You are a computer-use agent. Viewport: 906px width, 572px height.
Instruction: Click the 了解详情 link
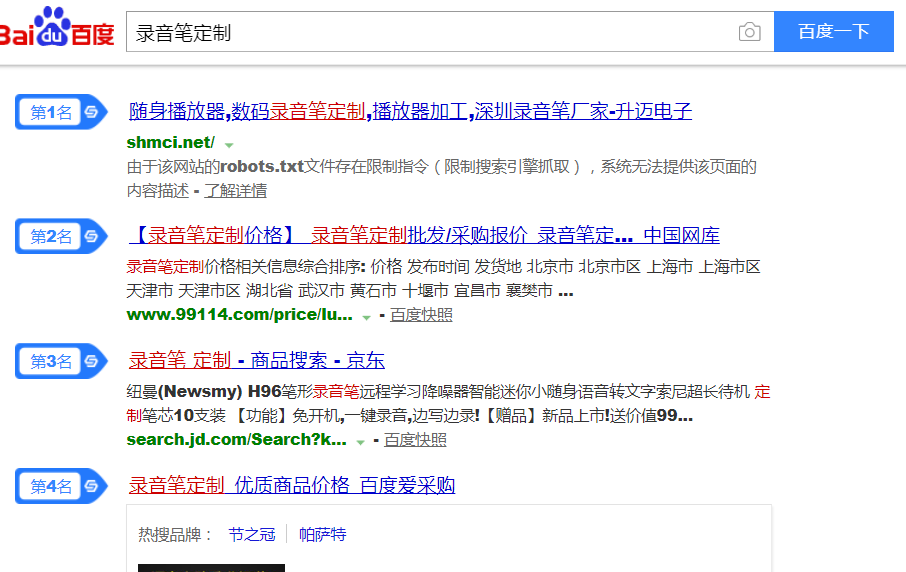[x=235, y=191]
